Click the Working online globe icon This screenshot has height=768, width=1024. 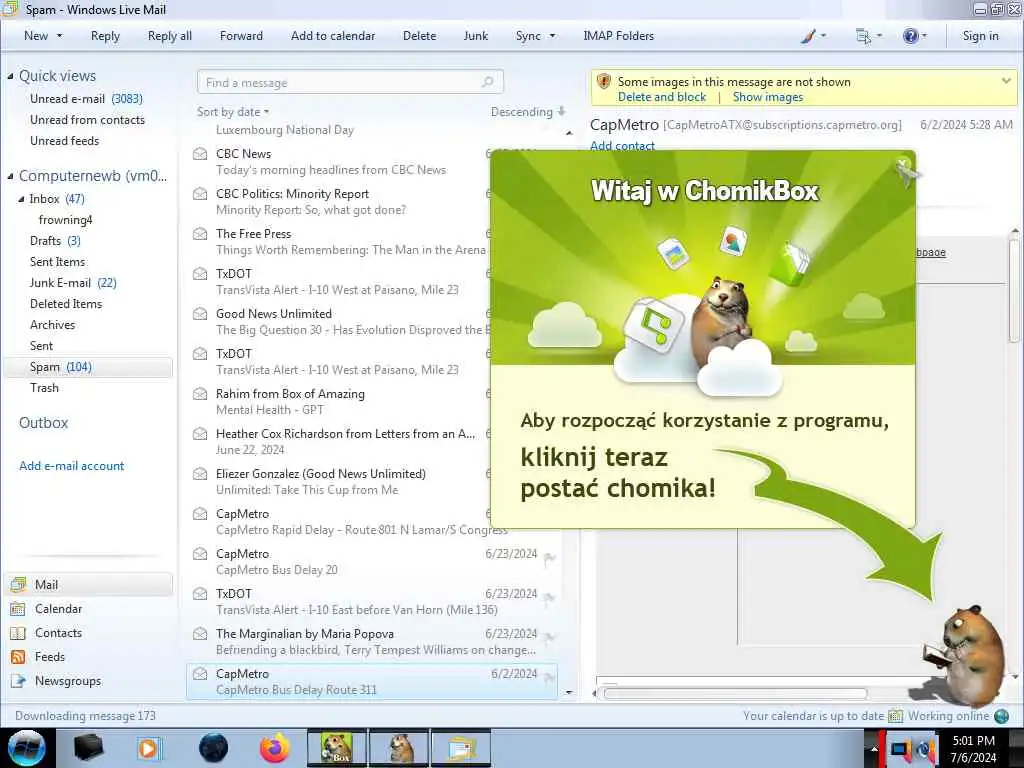click(x=1002, y=716)
